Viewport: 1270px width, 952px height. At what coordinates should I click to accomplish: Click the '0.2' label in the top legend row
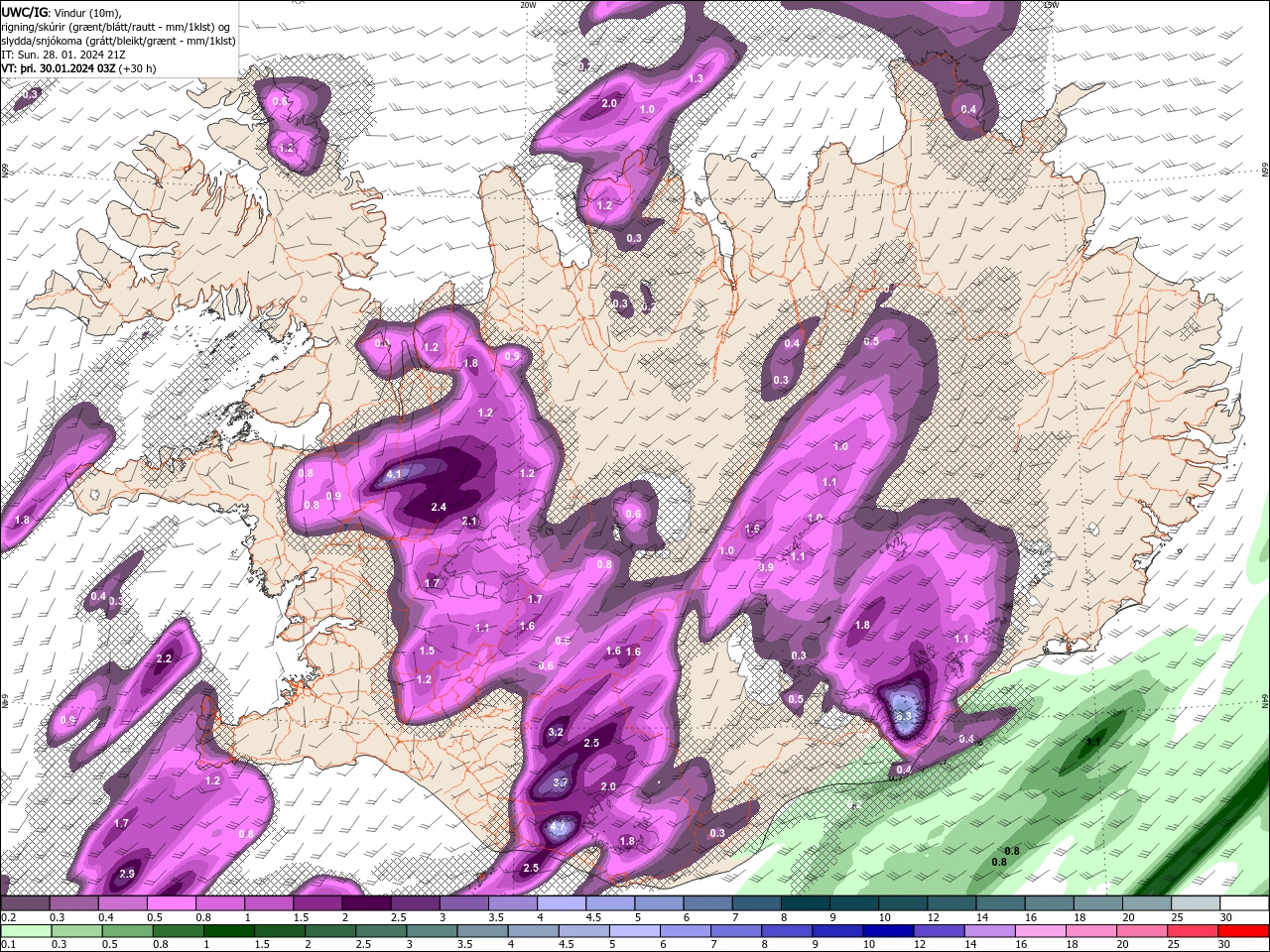[9, 917]
